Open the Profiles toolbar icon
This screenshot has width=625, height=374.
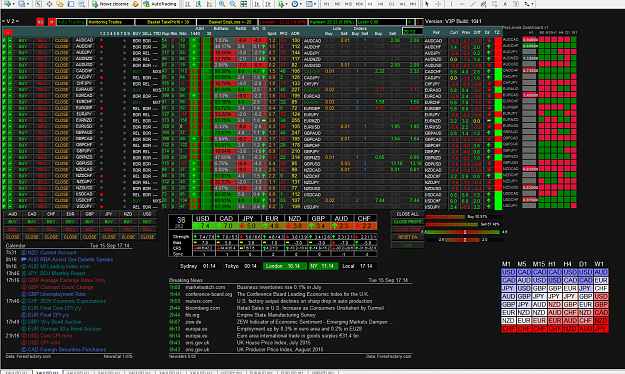tap(22, 4)
